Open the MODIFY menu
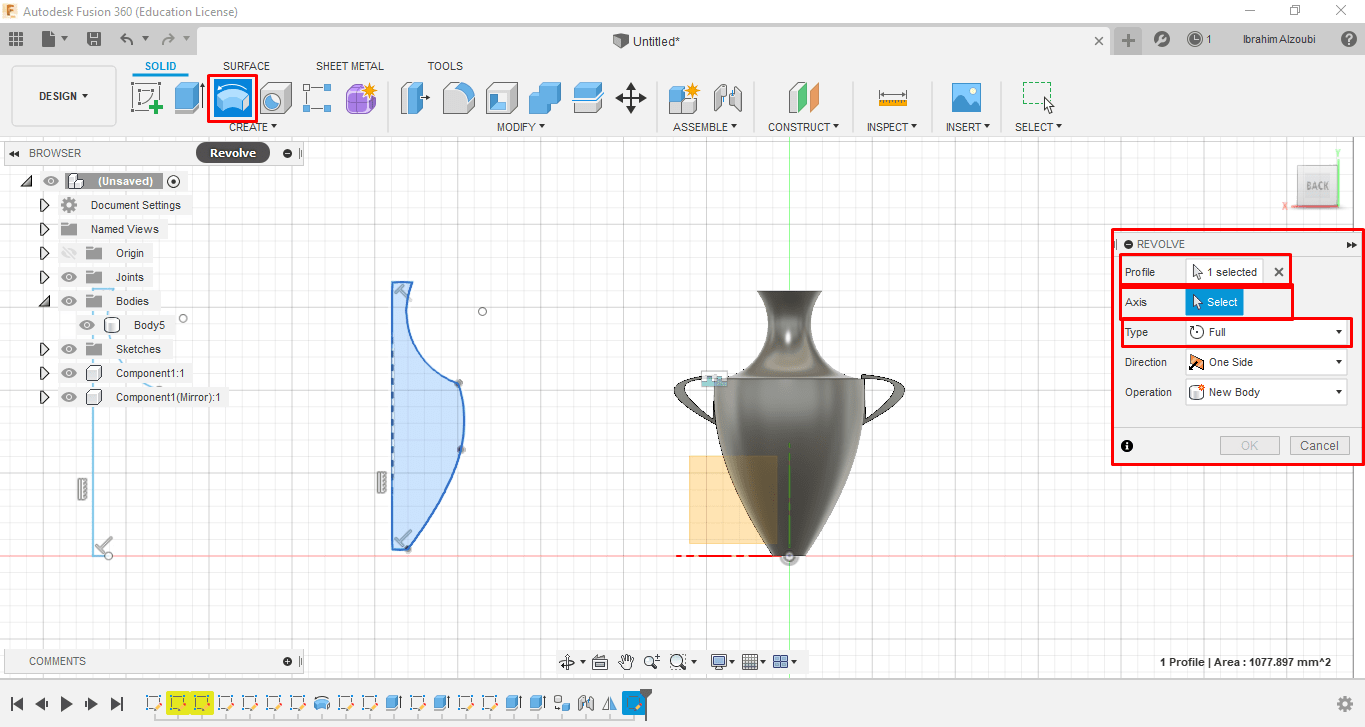The height and width of the screenshot is (727, 1365). click(521, 127)
